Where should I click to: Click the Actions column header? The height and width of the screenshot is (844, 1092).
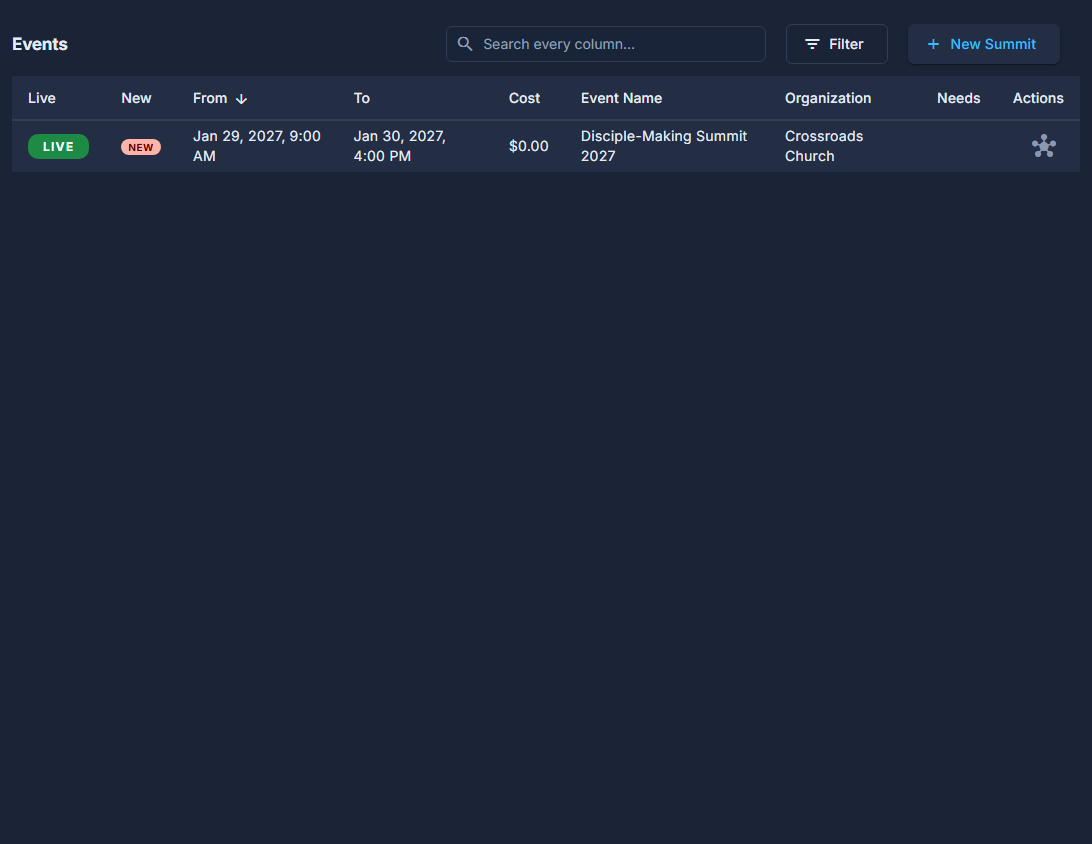[x=1038, y=98]
